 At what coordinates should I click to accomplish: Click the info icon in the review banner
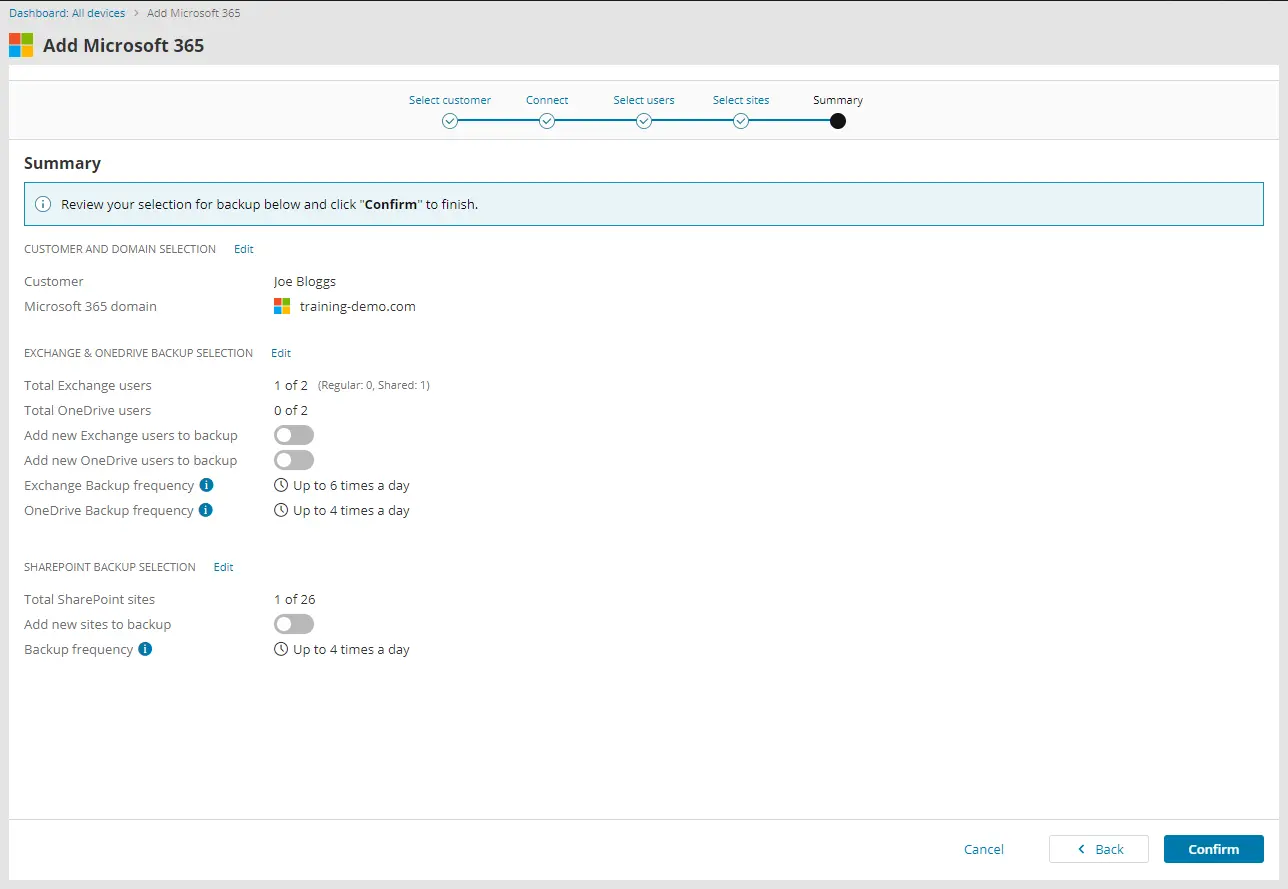click(x=43, y=204)
